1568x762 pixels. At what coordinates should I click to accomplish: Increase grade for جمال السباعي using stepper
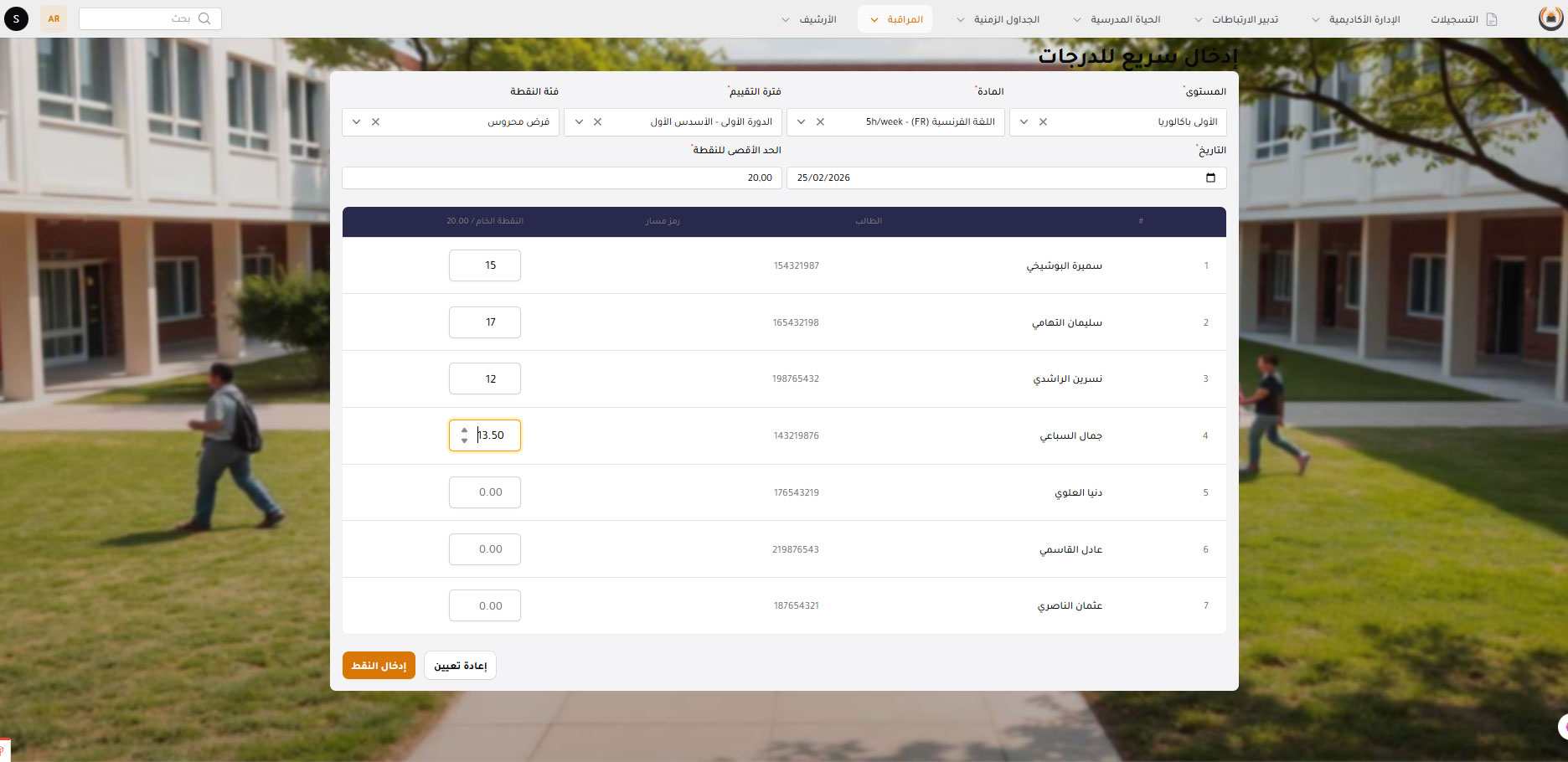(x=464, y=430)
